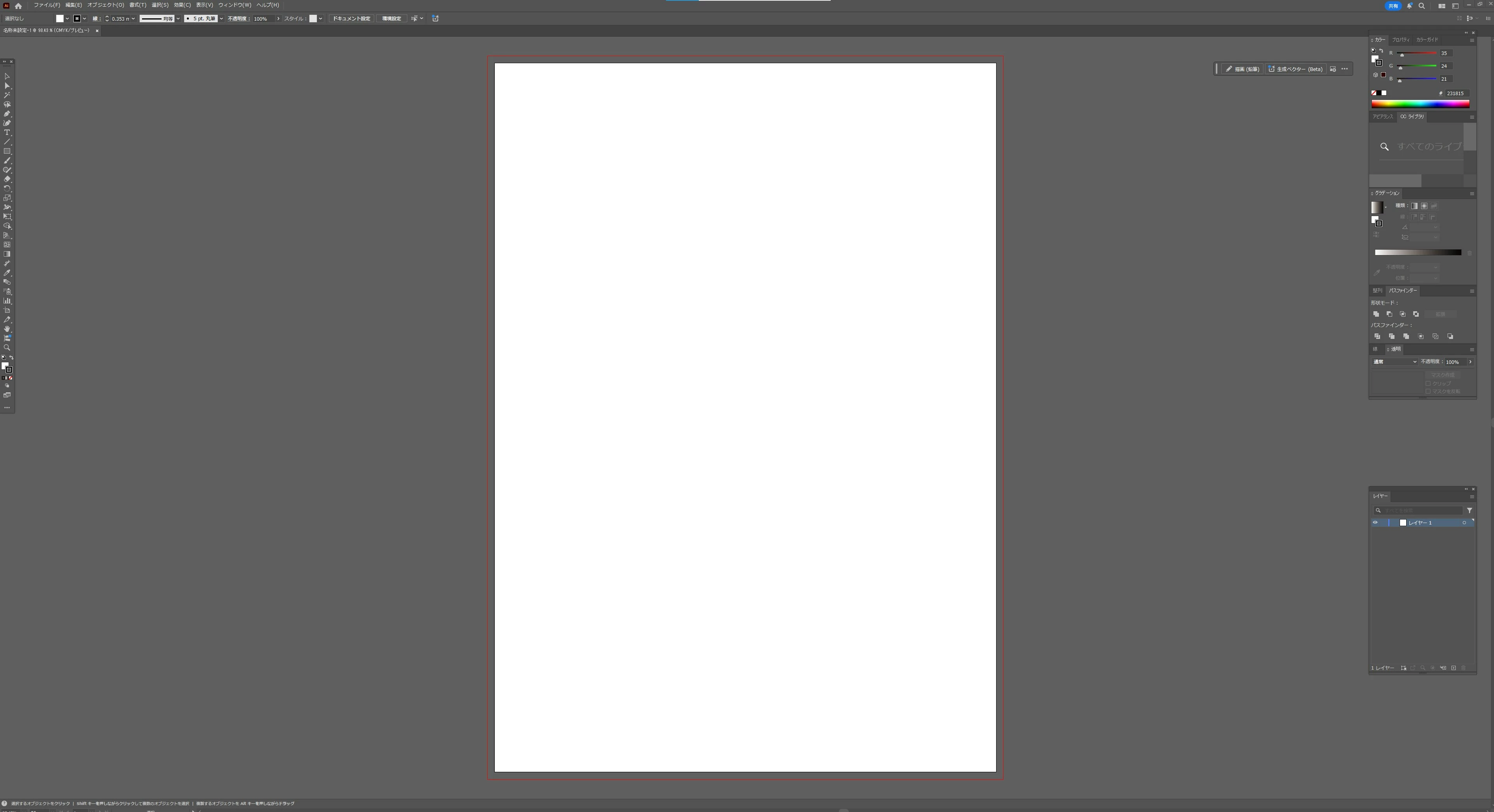Image resolution: width=1494 pixels, height=812 pixels.
Task: Open the オブジェクト(O) menu
Action: [x=106, y=5]
